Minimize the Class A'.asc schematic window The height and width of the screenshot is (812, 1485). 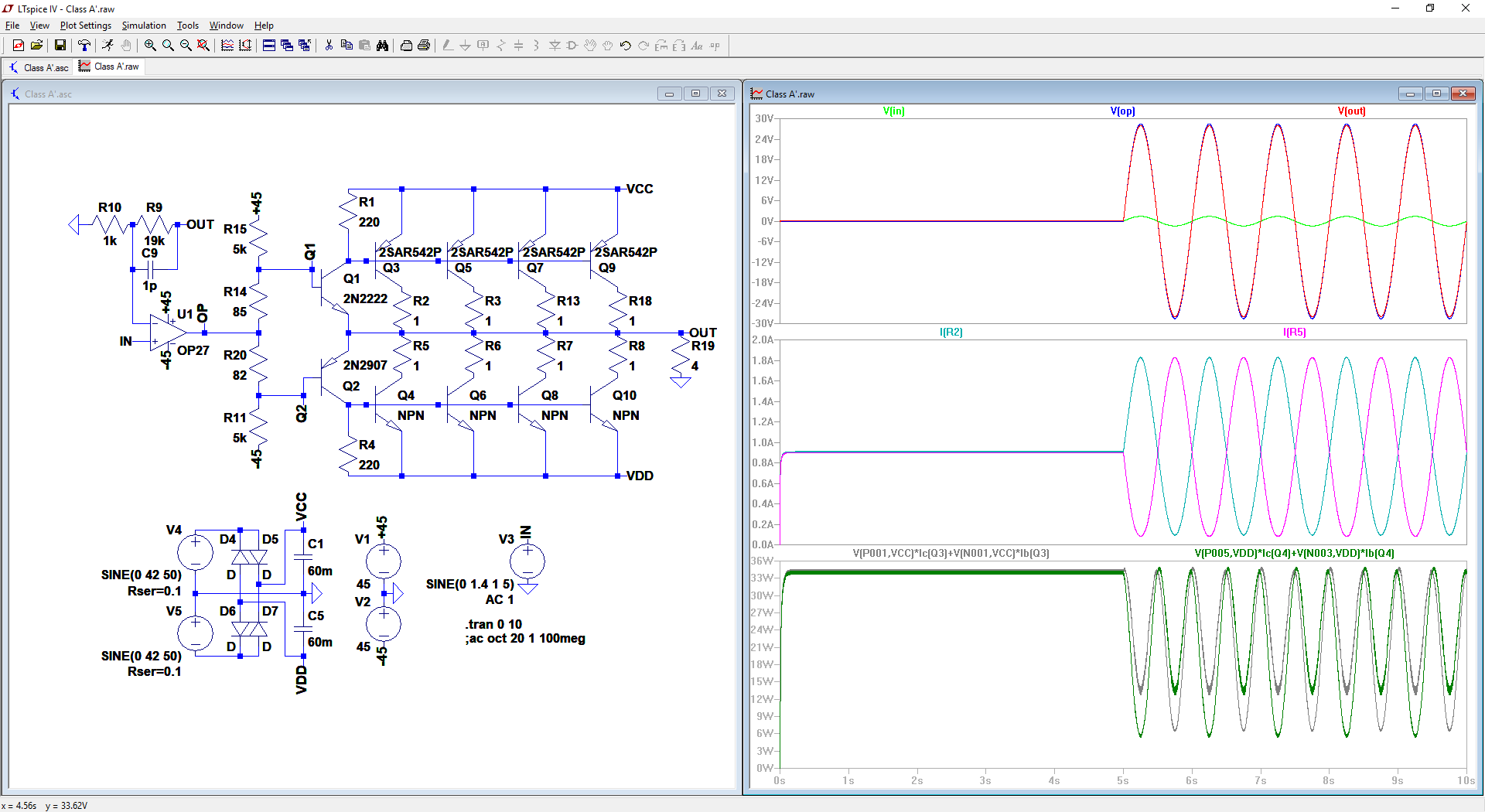[x=669, y=94]
